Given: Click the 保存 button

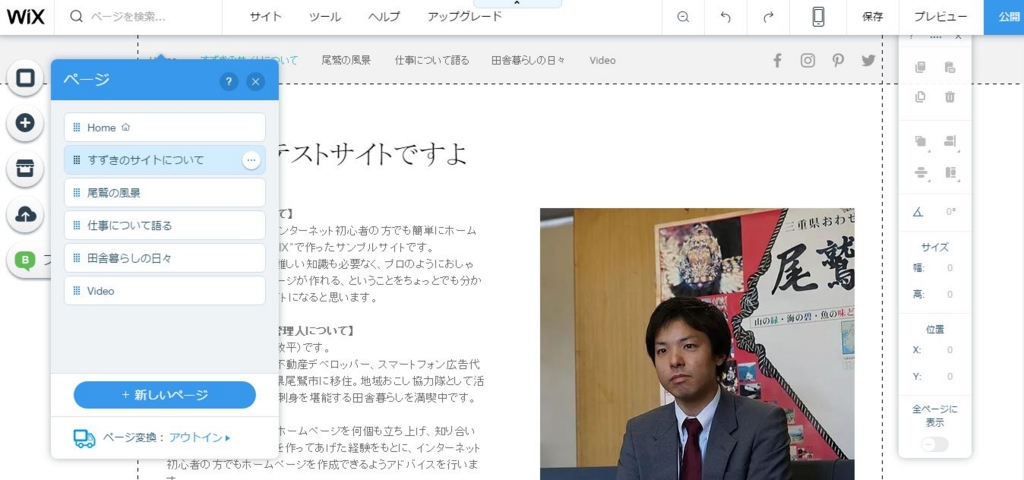Looking at the screenshot, I should click(x=872, y=17).
